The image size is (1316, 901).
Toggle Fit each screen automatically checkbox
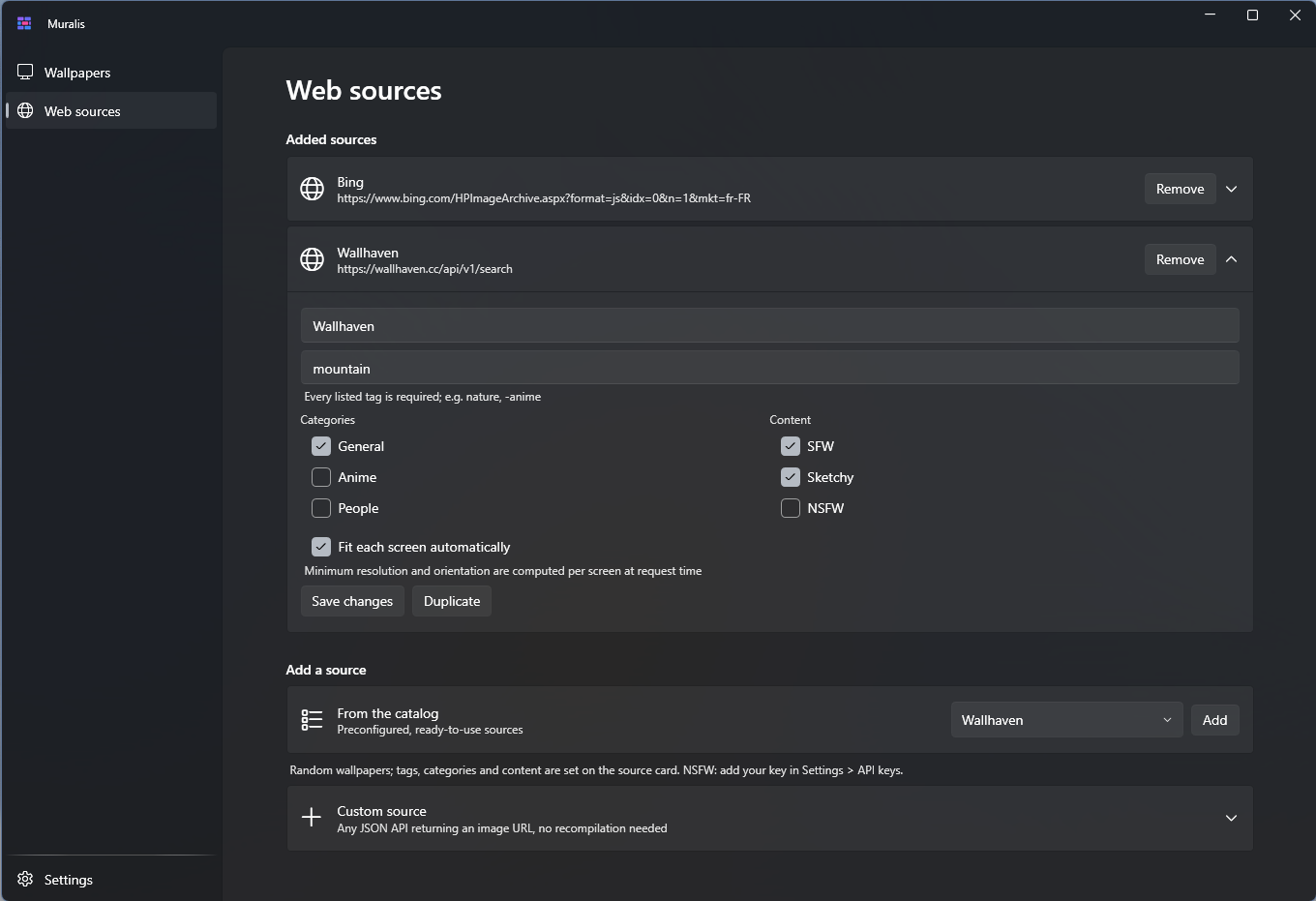pyautogui.click(x=321, y=547)
